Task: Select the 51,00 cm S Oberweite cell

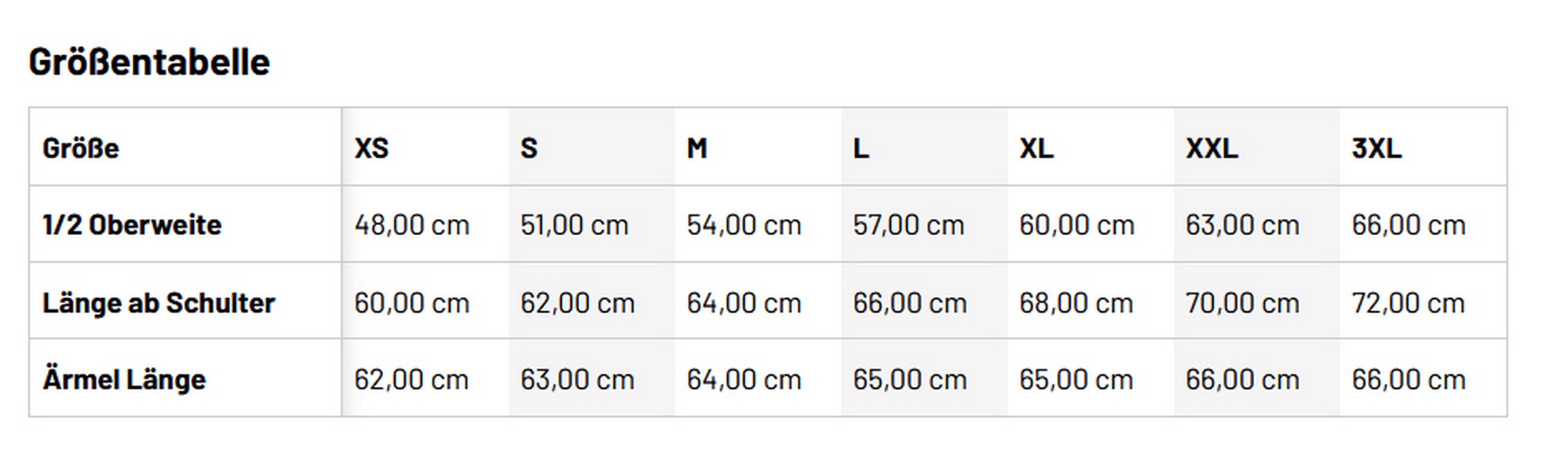Action: pos(574,225)
